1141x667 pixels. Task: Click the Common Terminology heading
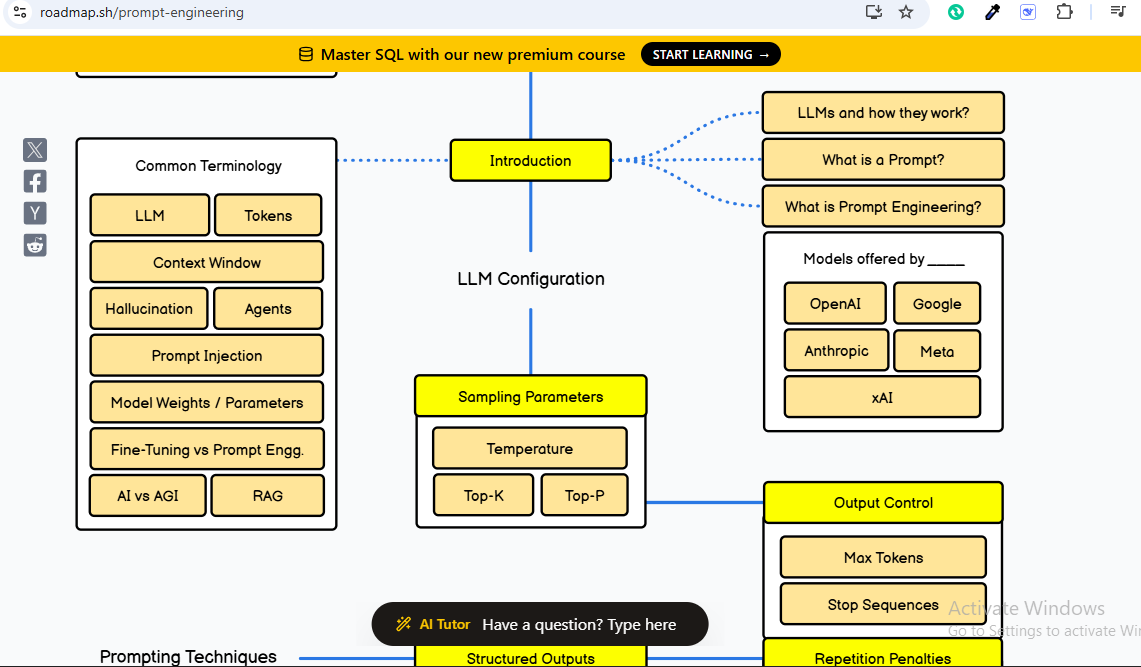[x=208, y=166]
